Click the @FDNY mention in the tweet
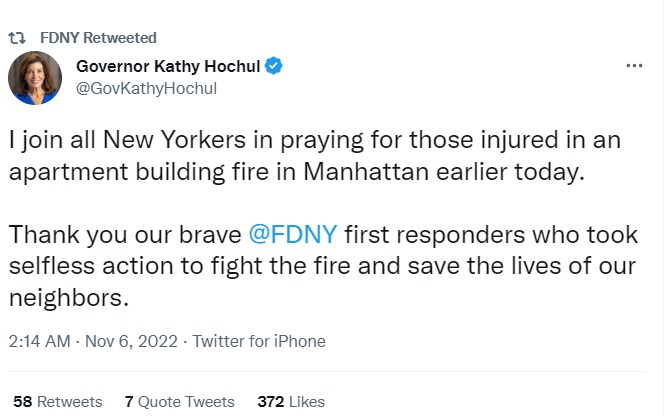665x416 pixels. coord(294,236)
